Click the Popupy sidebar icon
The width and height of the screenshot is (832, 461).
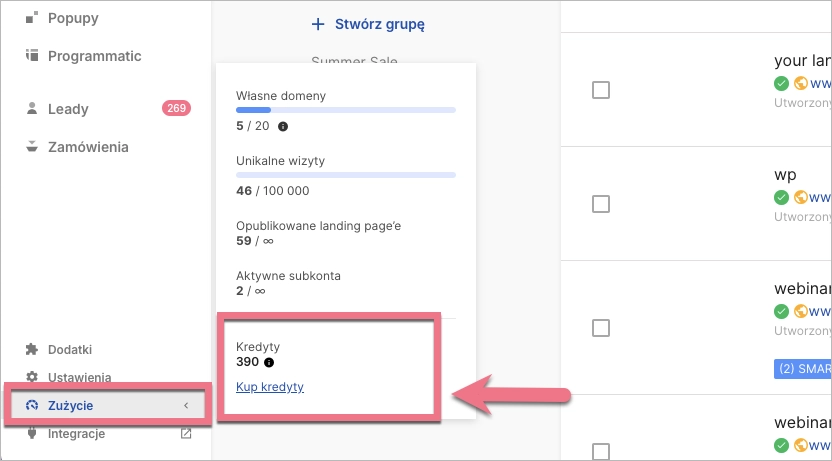pyautogui.click(x=32, y=18)
